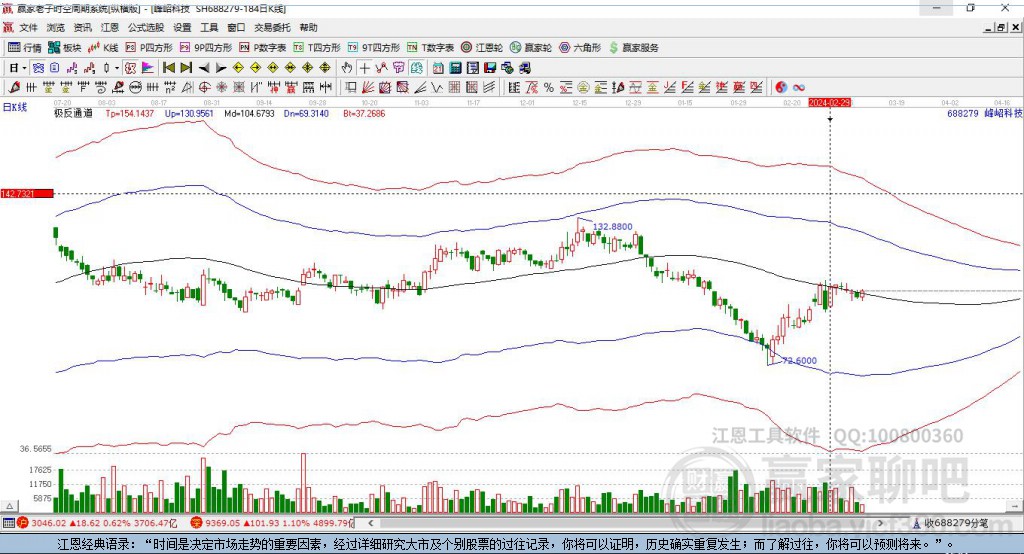Screen dimensions: 1024x554
Task: Step chart right with black arrow
Action: (x=221, y=68)
